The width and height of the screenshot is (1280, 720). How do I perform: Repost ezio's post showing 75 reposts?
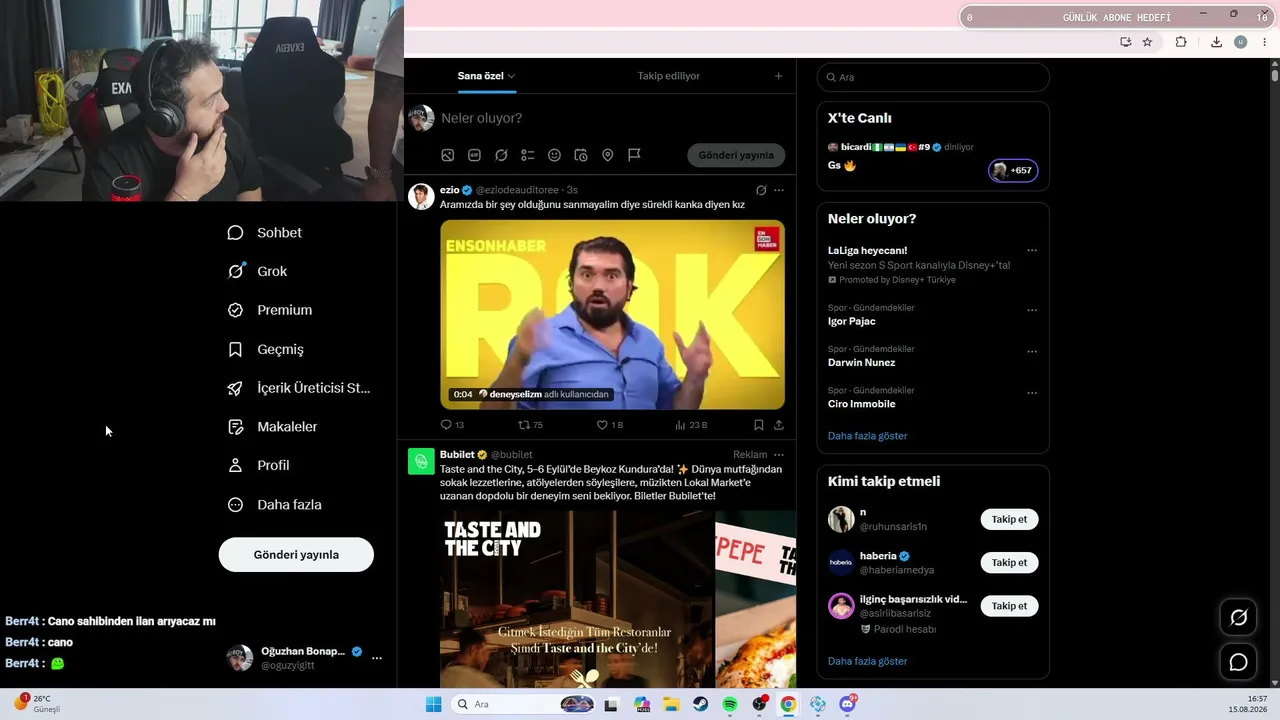(x=529, y=425)
